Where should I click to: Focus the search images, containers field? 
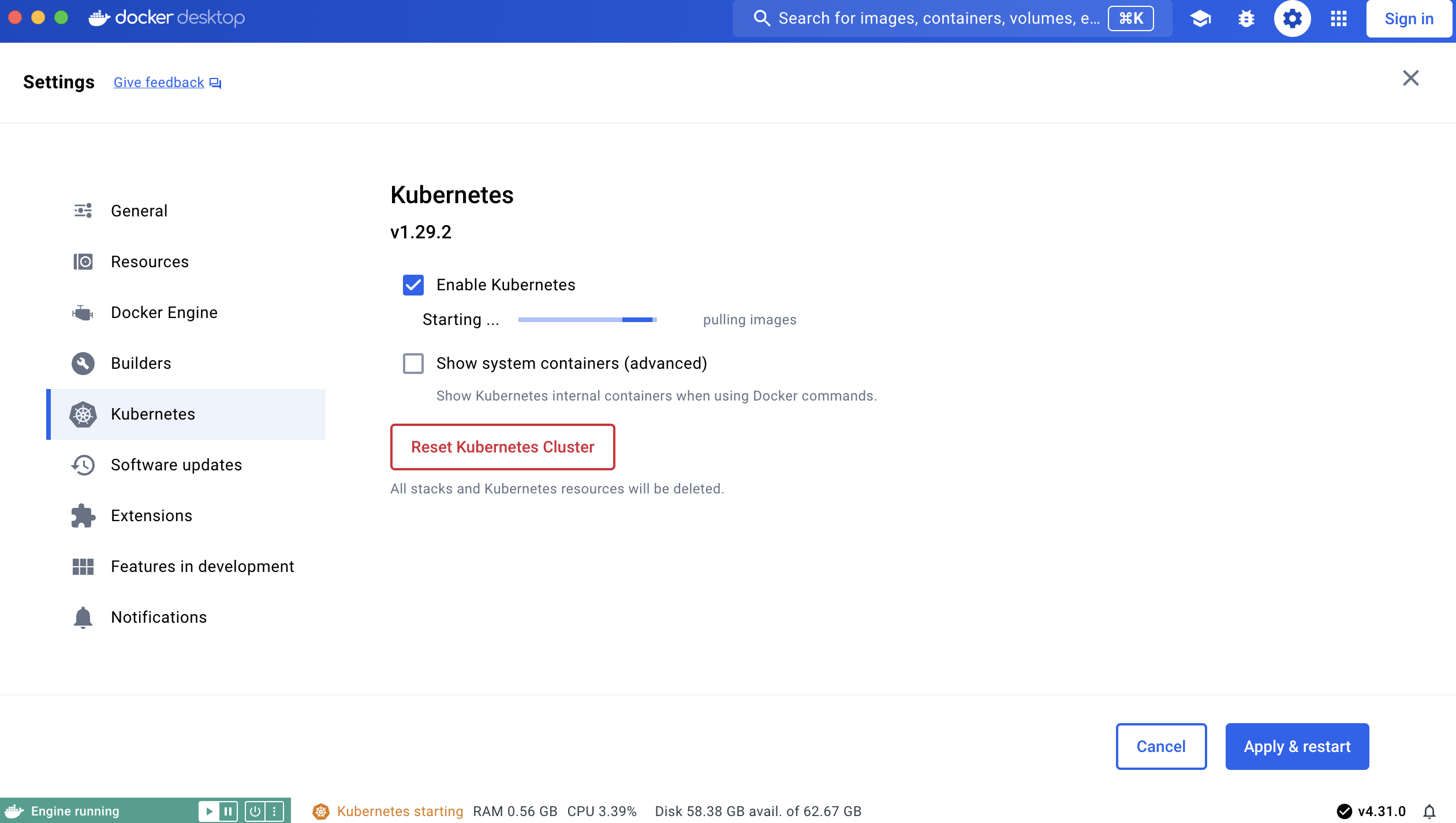[952, 18]
